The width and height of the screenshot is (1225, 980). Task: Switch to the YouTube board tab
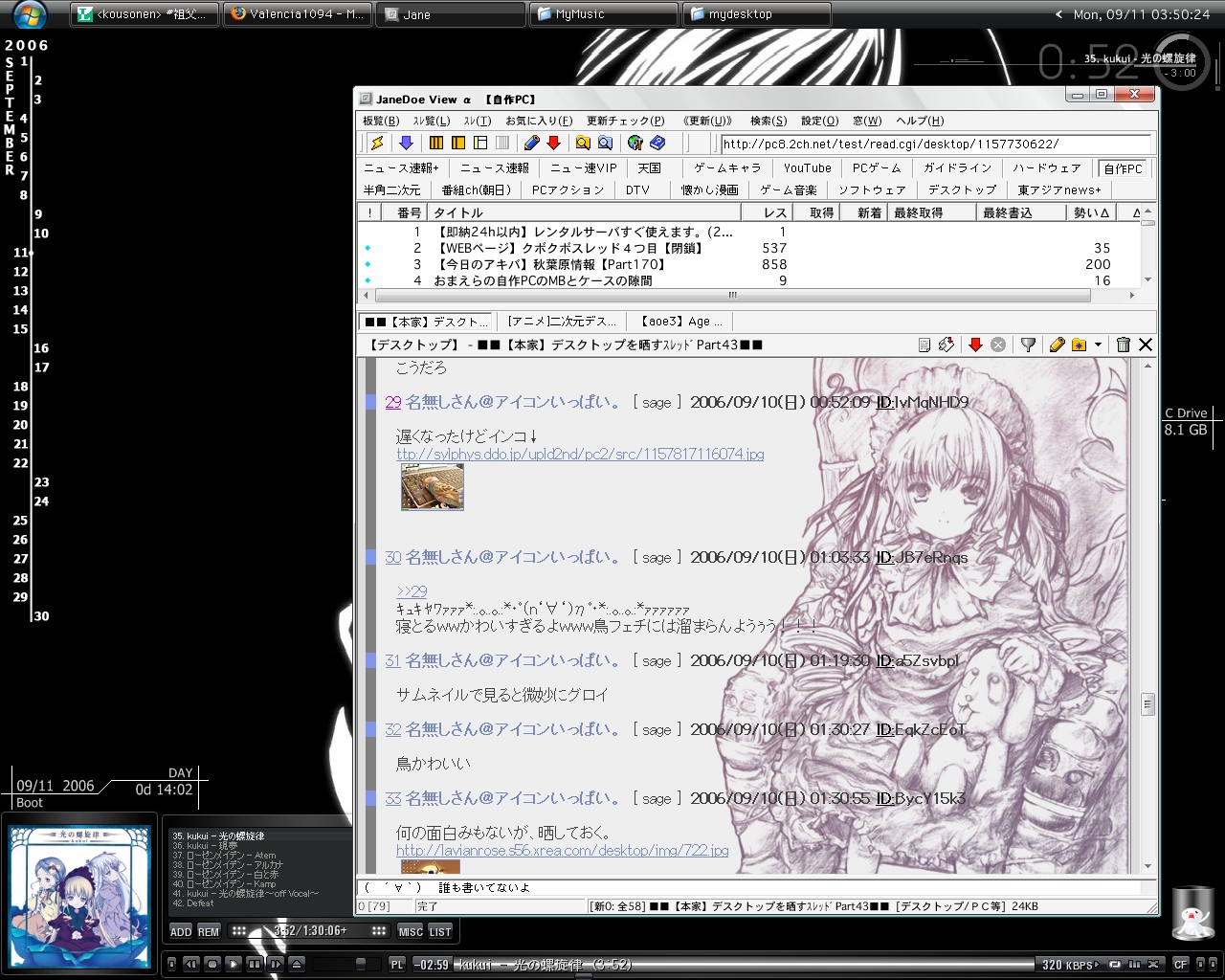808,167
